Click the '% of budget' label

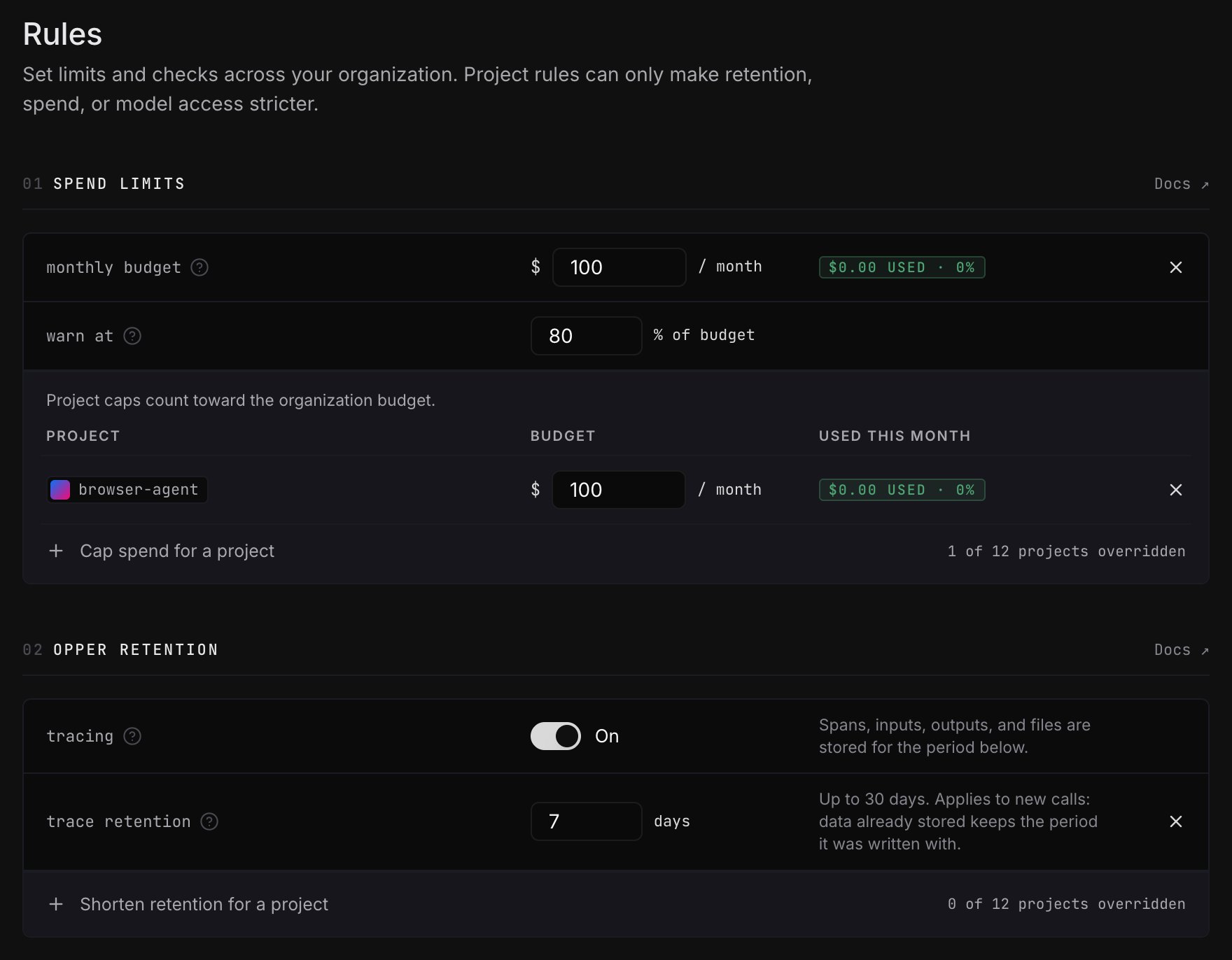click(x=704, y=335)
